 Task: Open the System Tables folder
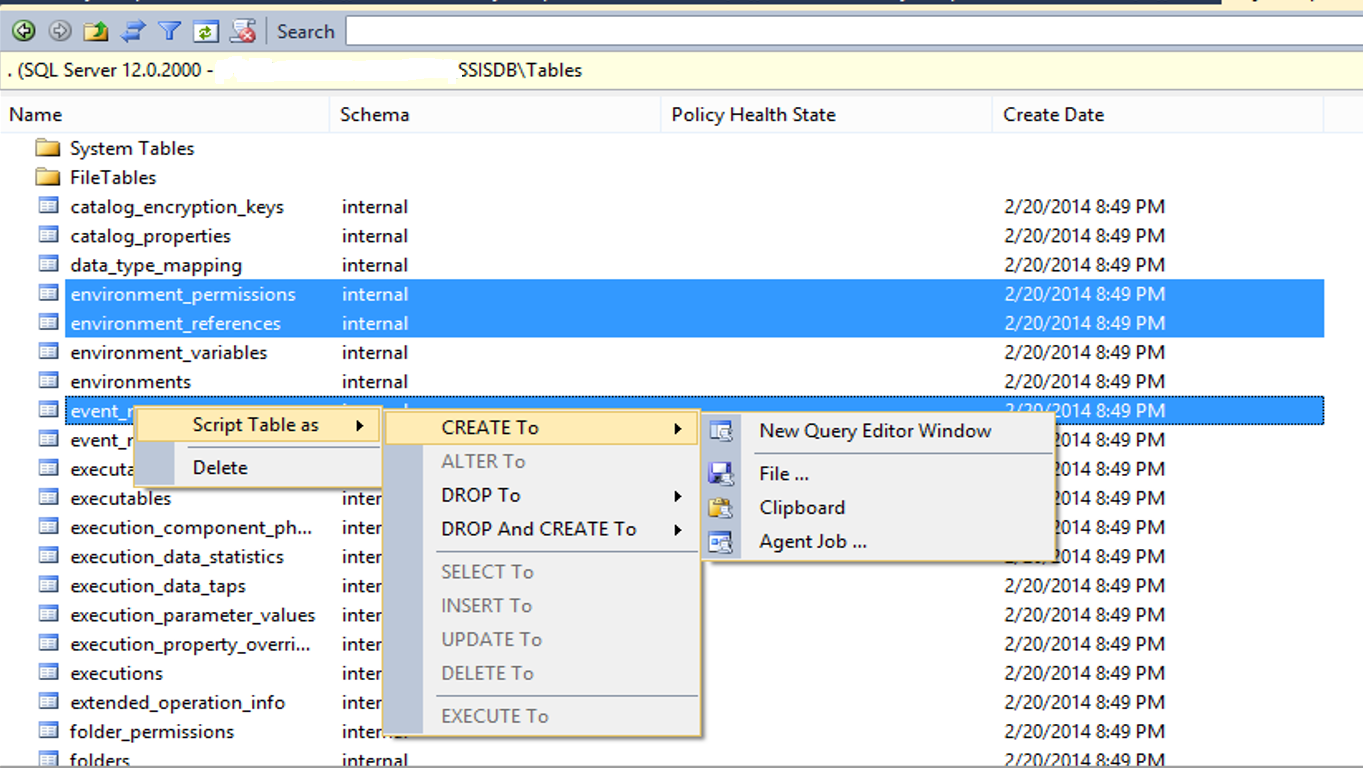(131, 148)
